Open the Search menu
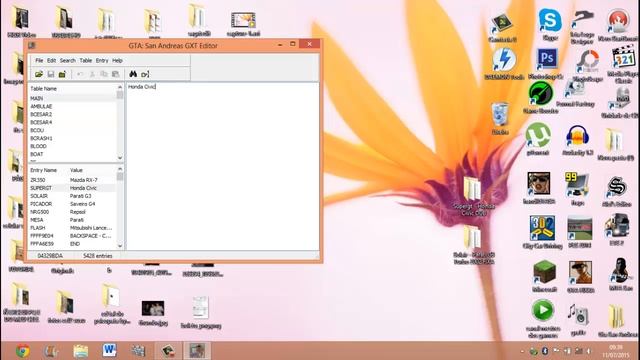This screenshot has width=640, height=360. click(68, 60)
